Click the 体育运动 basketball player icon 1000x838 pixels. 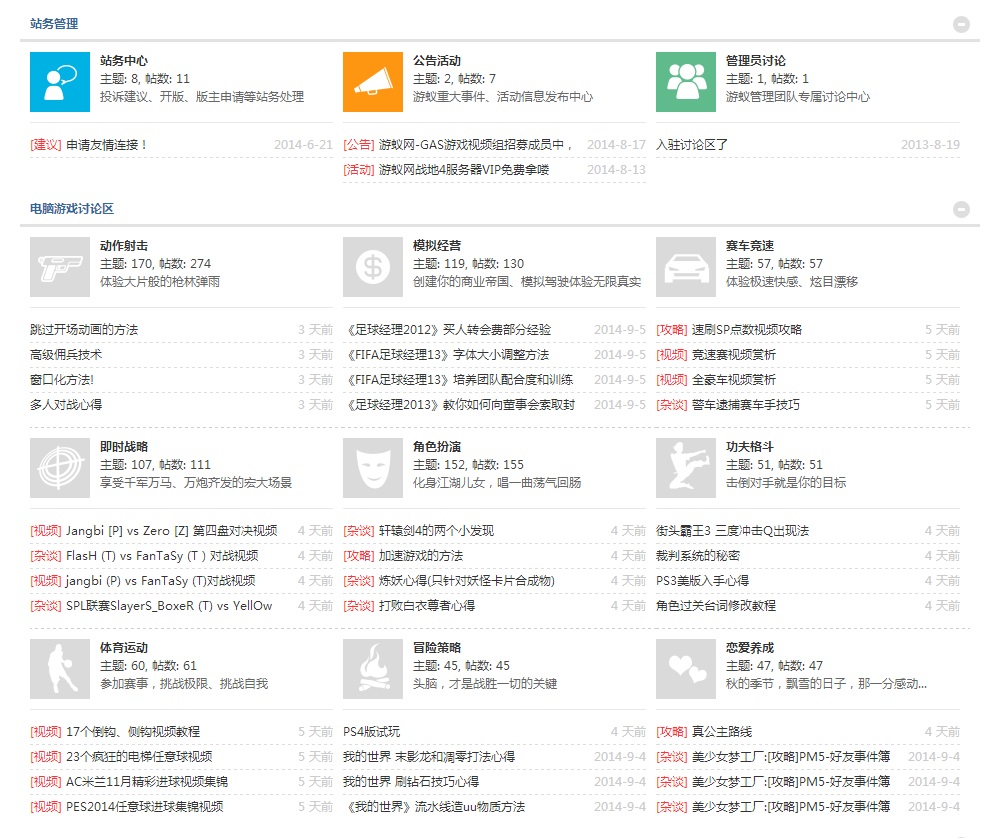[x=60, y=669]
